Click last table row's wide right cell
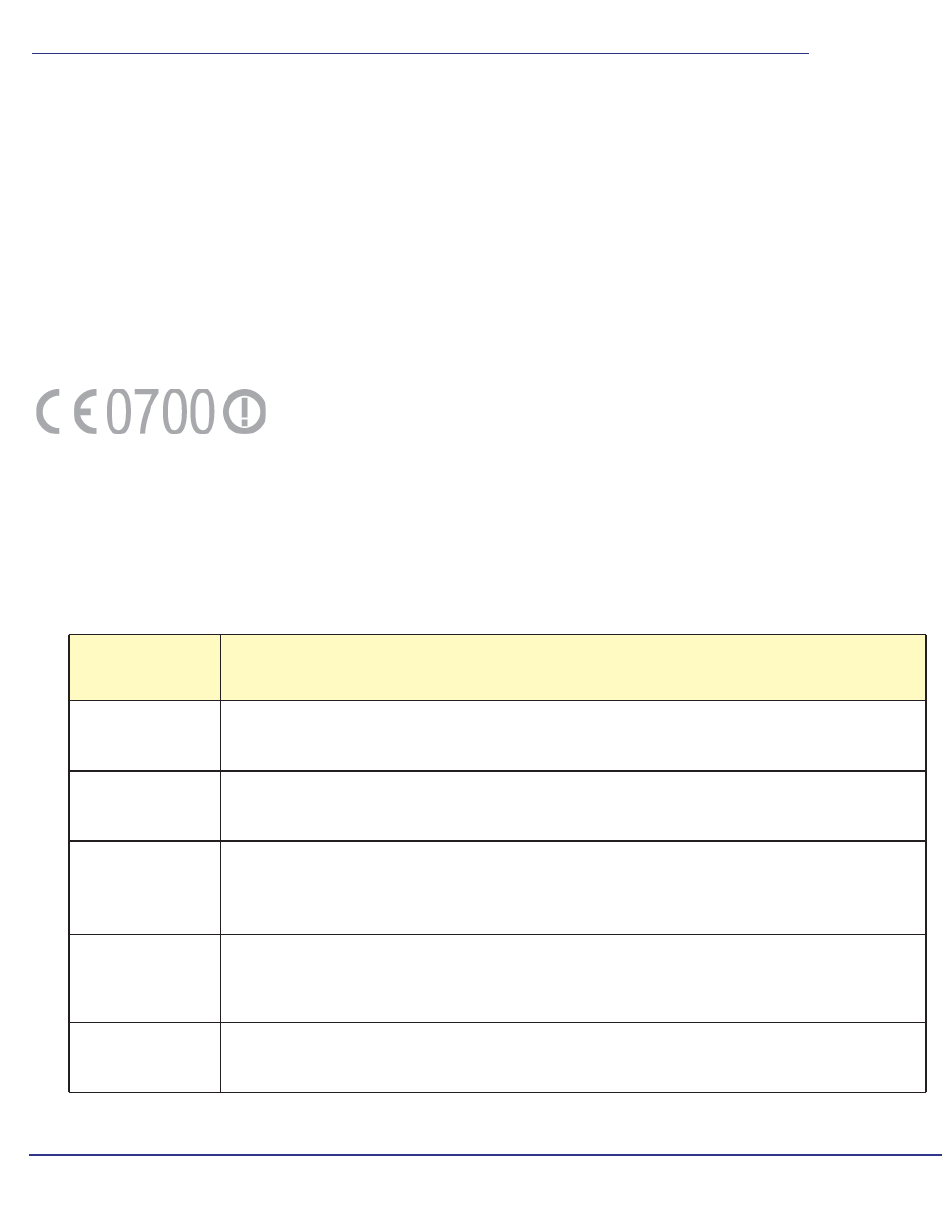The image size is (945, 1220). click(x=573, y=1057)
